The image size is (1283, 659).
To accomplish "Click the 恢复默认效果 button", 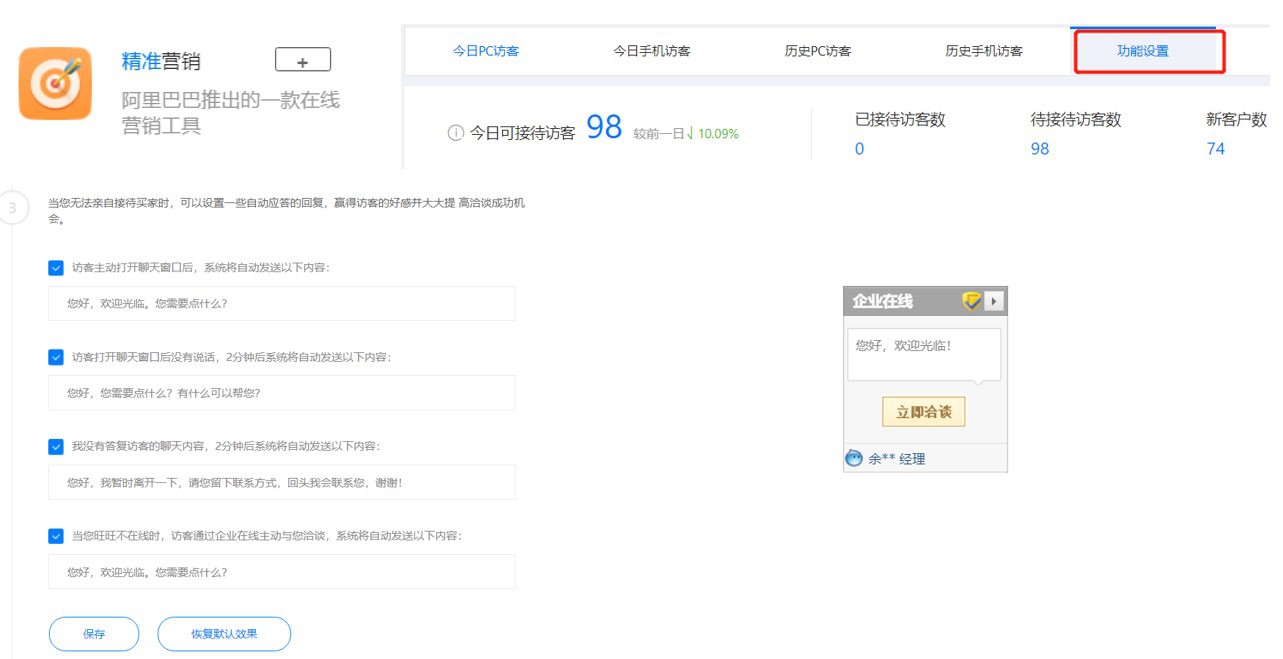I will (x=224, y=634).
